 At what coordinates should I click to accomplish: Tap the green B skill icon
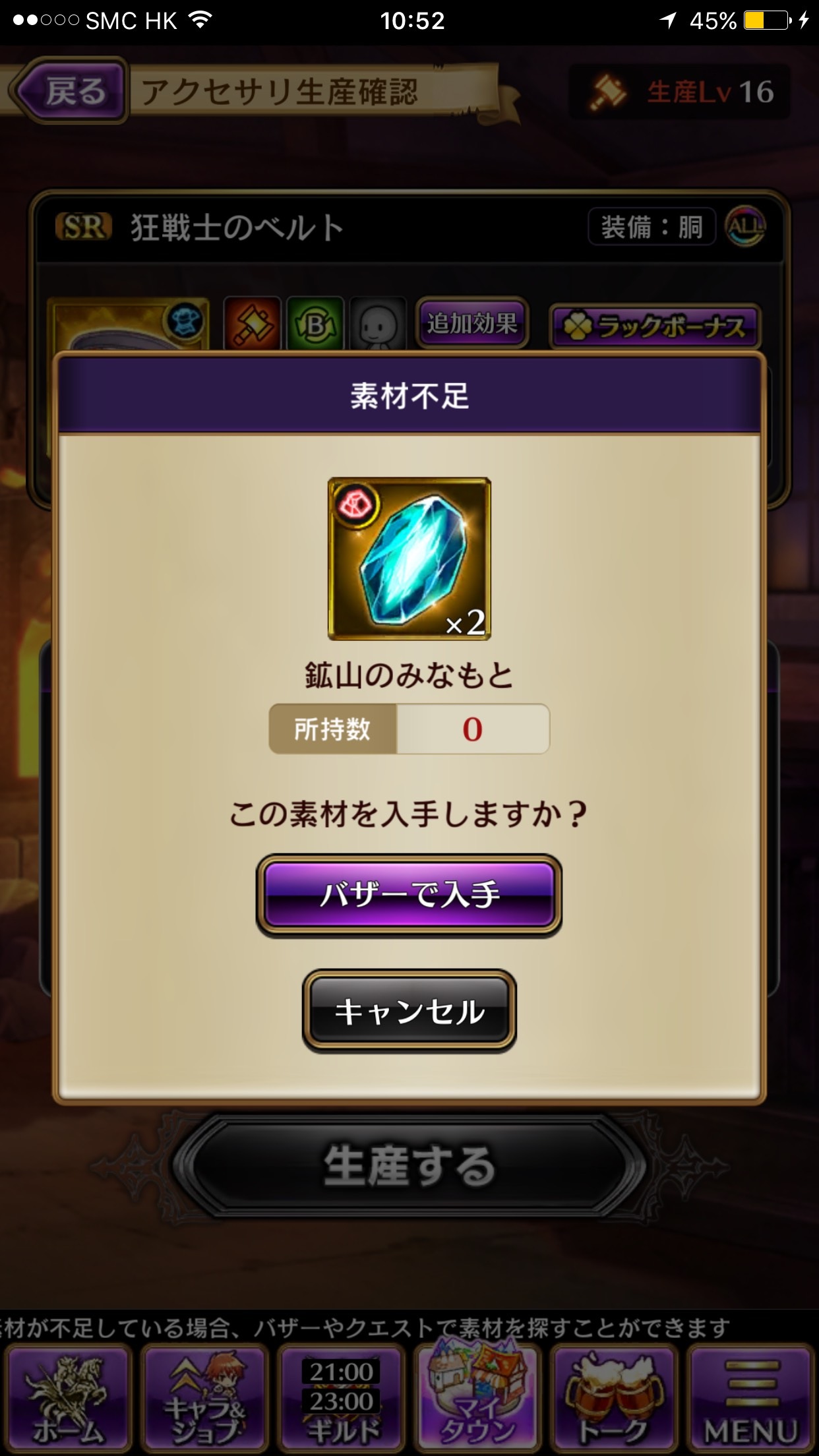click(315, 323)
